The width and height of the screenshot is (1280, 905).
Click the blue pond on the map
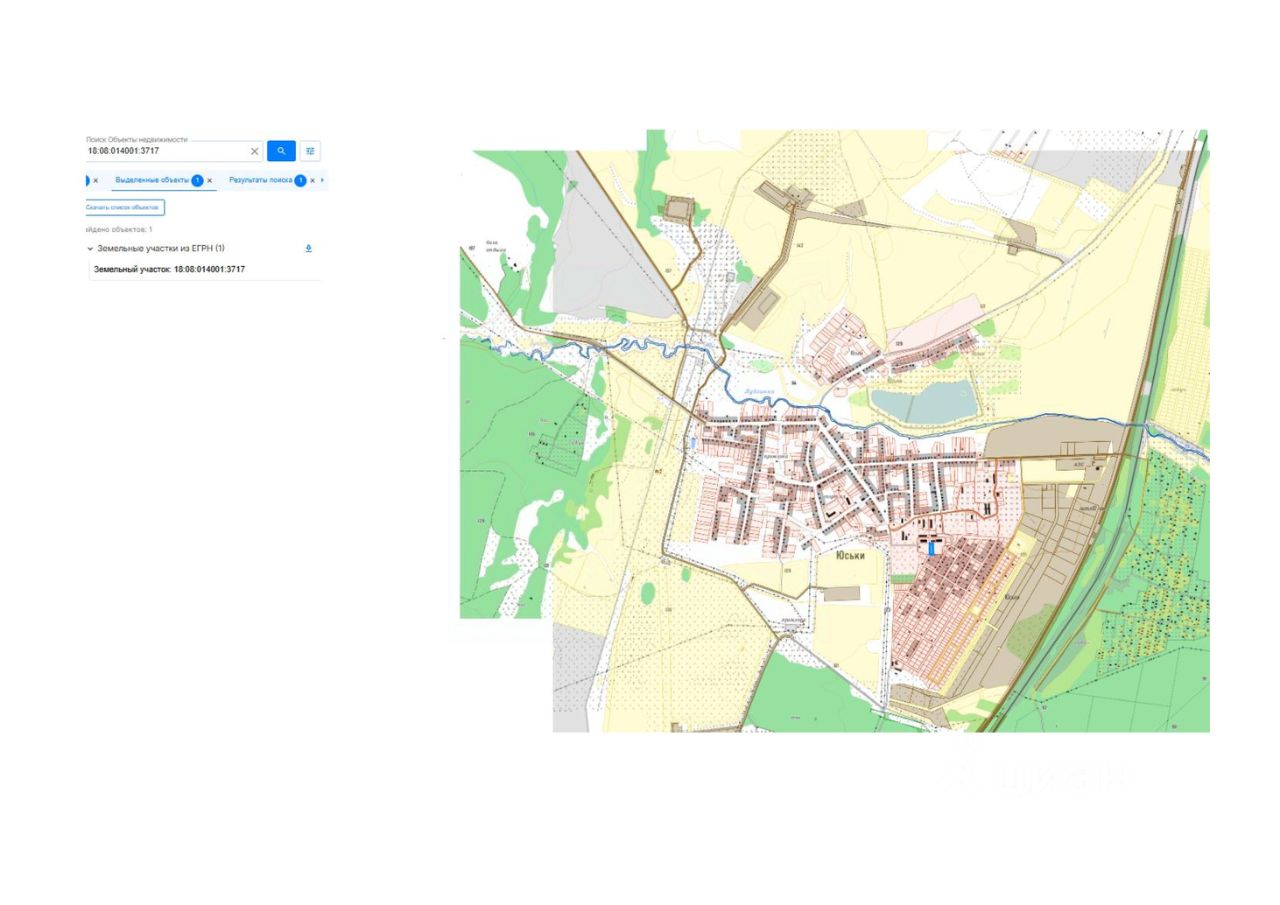click(924, 402)
